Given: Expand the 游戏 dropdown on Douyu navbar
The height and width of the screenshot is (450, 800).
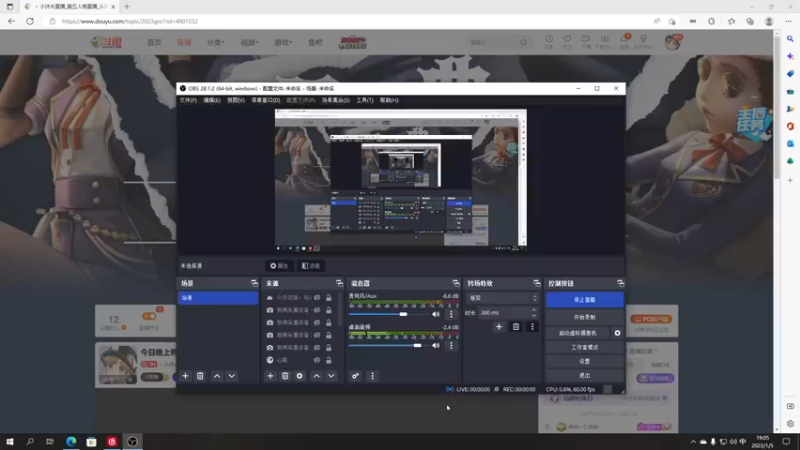Looking at the screenshot, I should click(283, 42).
